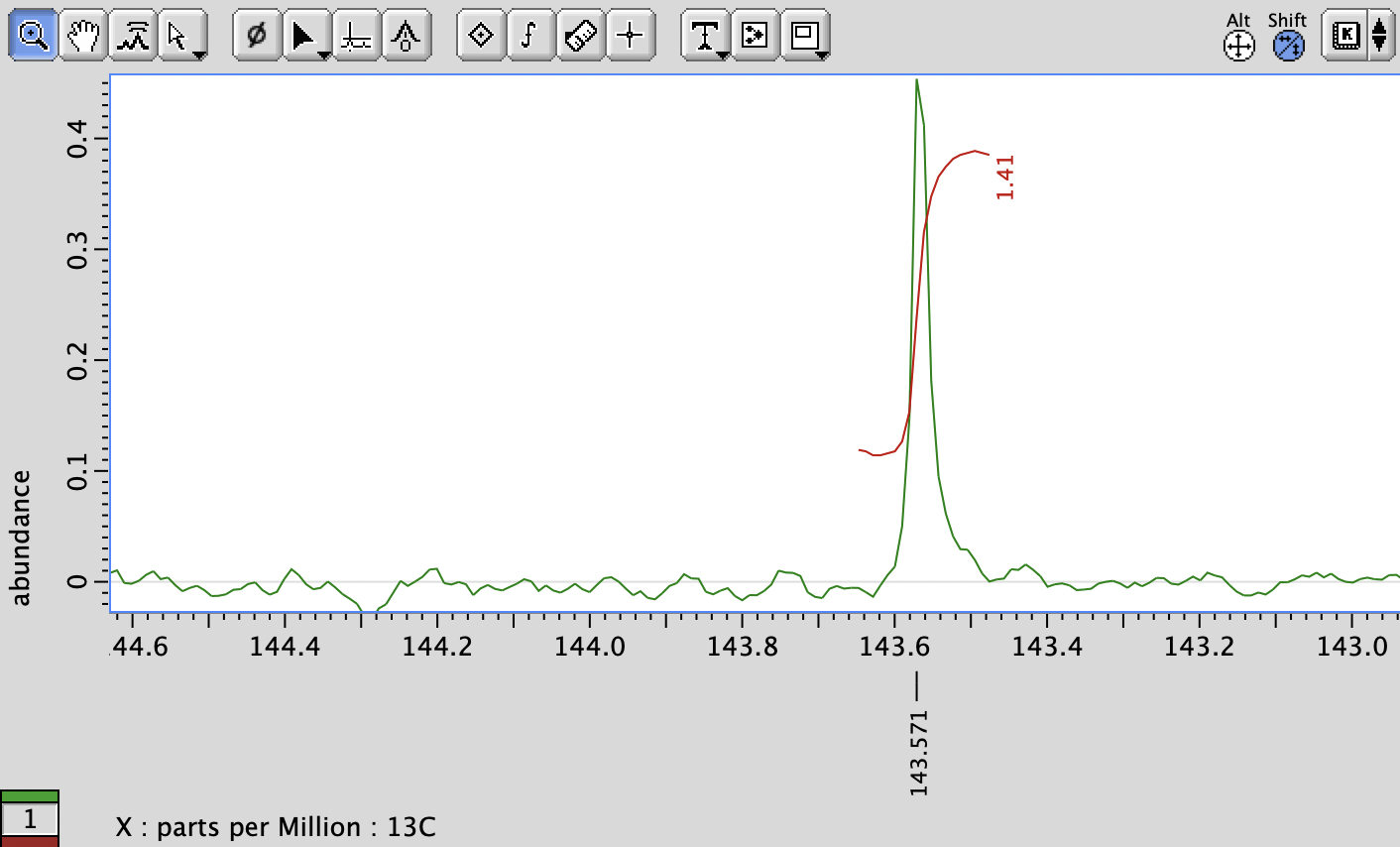Open the diamond marker tool
Image resolution: width=1400 pixels, height=847 pixels.
[x=480, y=36]
